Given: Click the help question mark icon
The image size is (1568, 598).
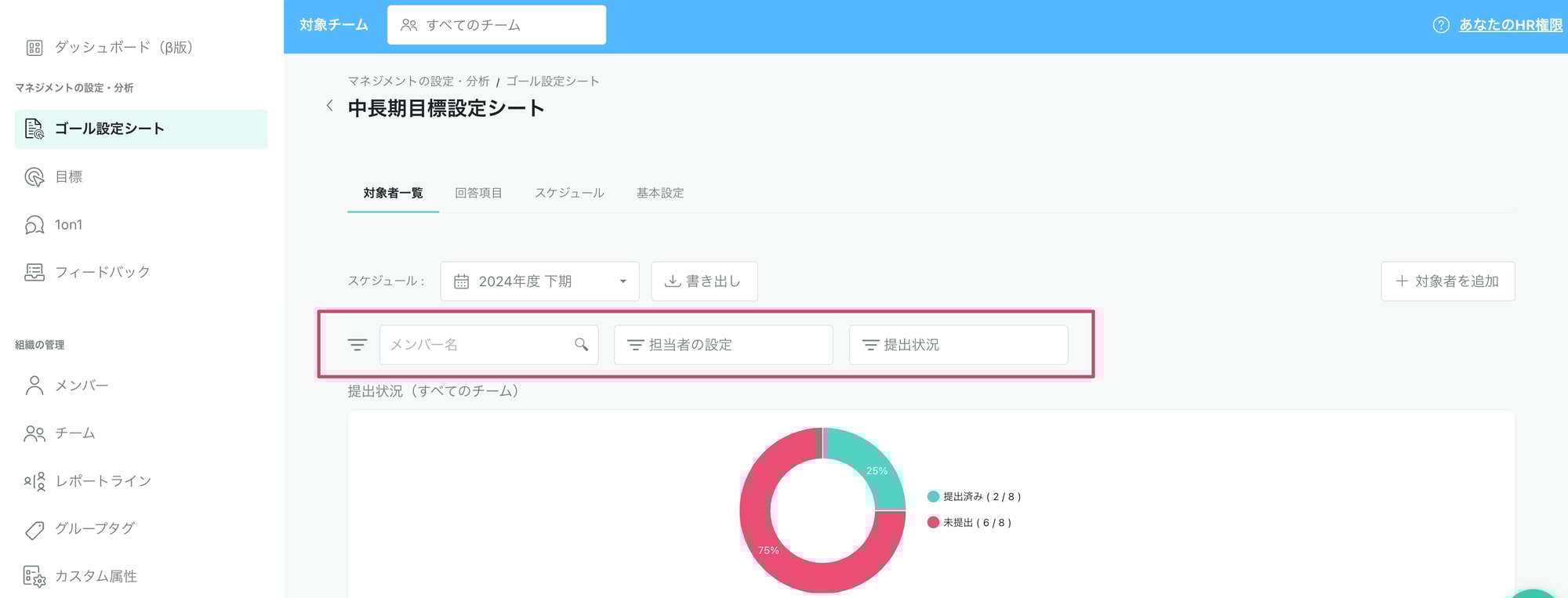Looking at the screenshot, I should (1440, 25).
